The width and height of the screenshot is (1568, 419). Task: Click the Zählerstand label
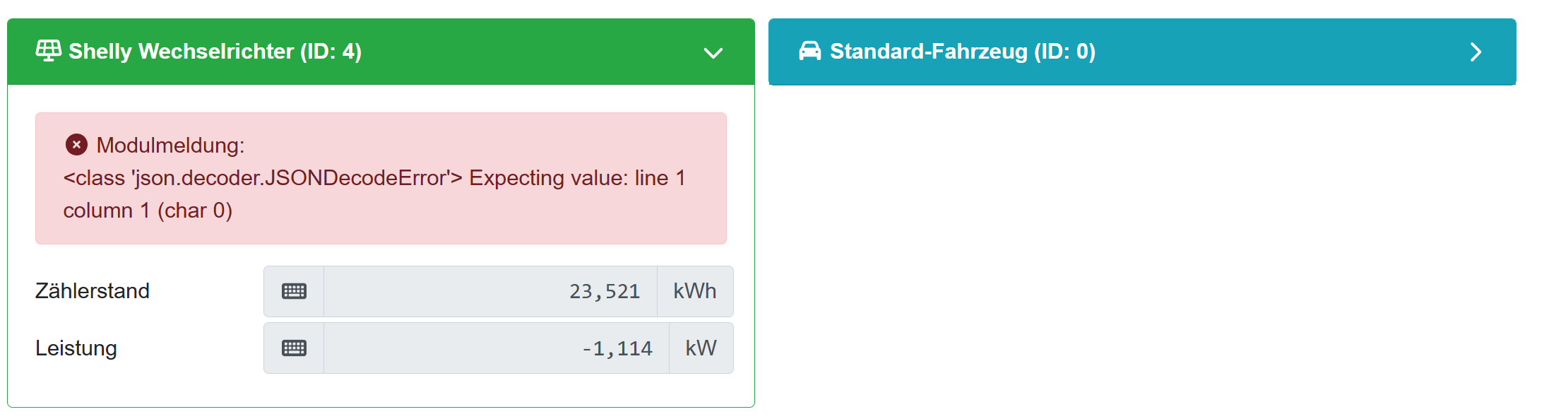tap(93, 291)
